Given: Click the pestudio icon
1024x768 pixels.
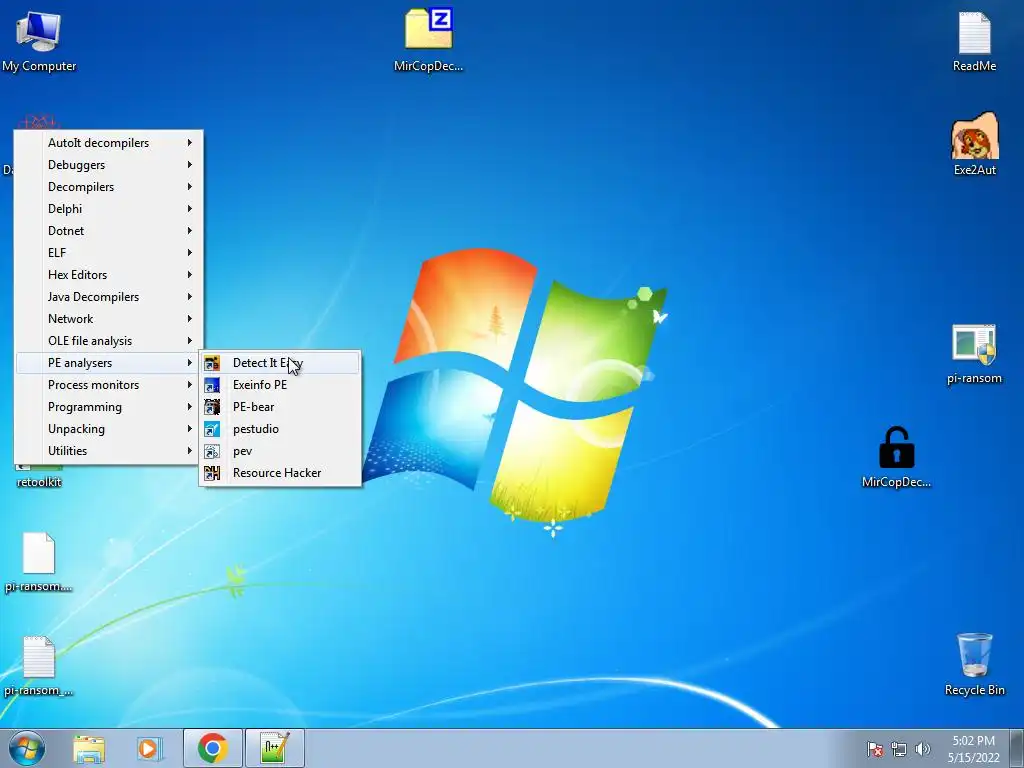Looking at the screenshot, I should click(212, 429).
